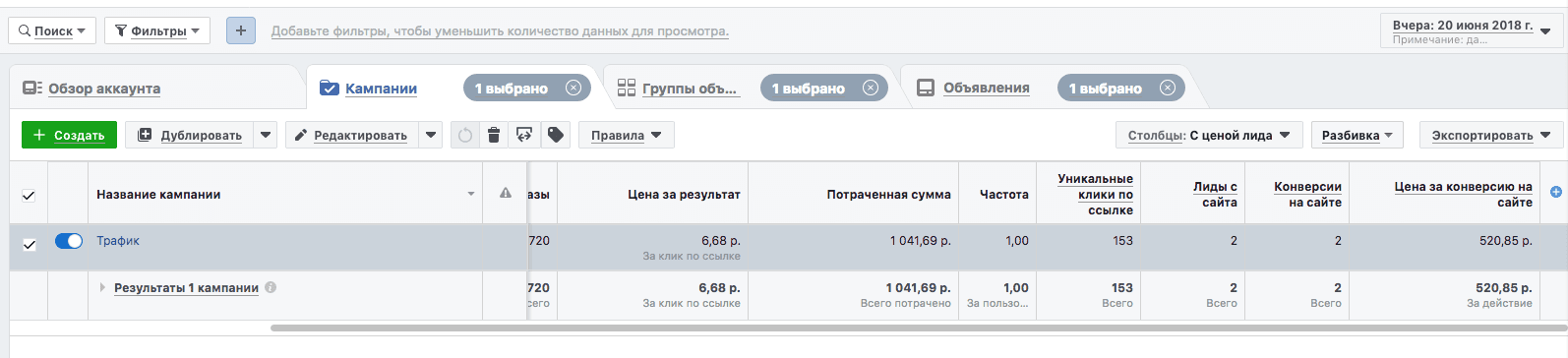Viewport: 1568px width, 358px height.
Task: Open the Столбцы: С ценой лида dropdown
Action: click(1209, 135)
